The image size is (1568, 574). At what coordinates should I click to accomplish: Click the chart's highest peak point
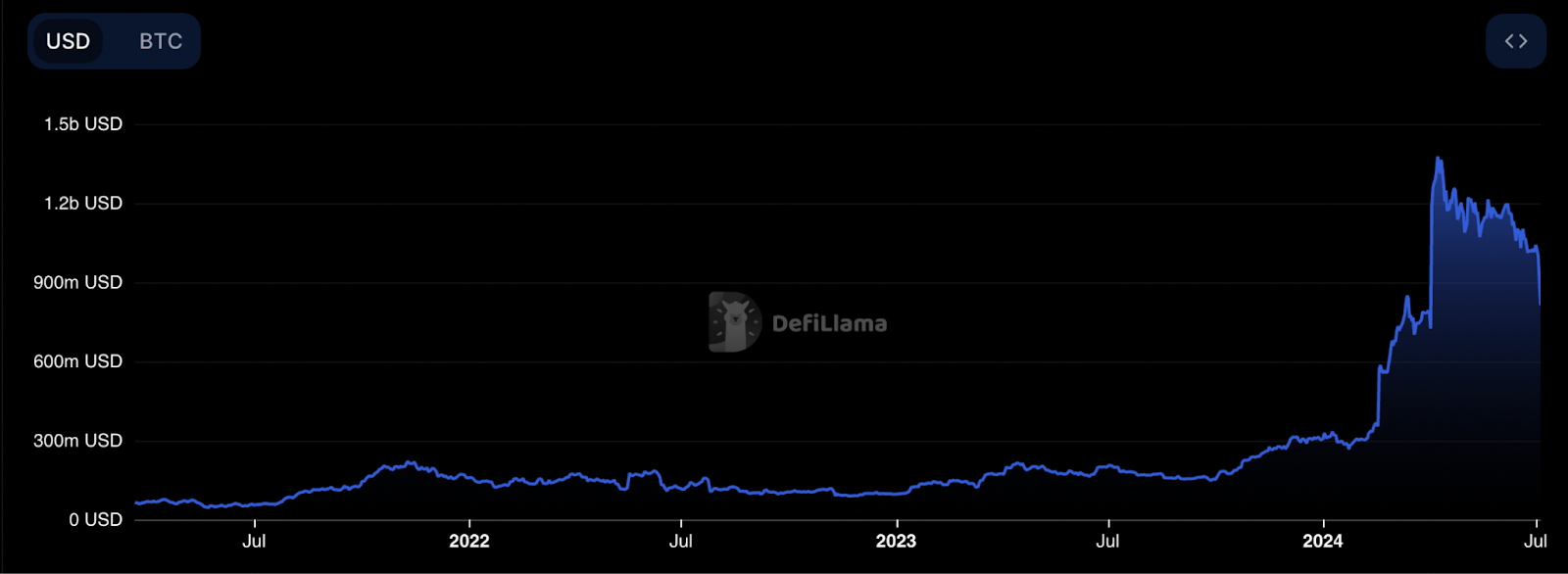[1438, 158]
